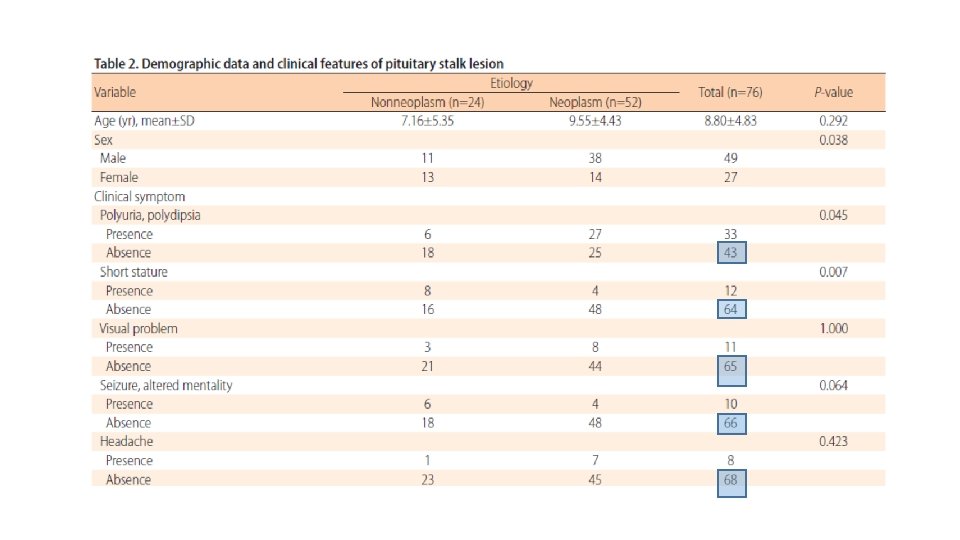Click the P-value column header
The width and height of the screenshot is (960, 540).
833,92
